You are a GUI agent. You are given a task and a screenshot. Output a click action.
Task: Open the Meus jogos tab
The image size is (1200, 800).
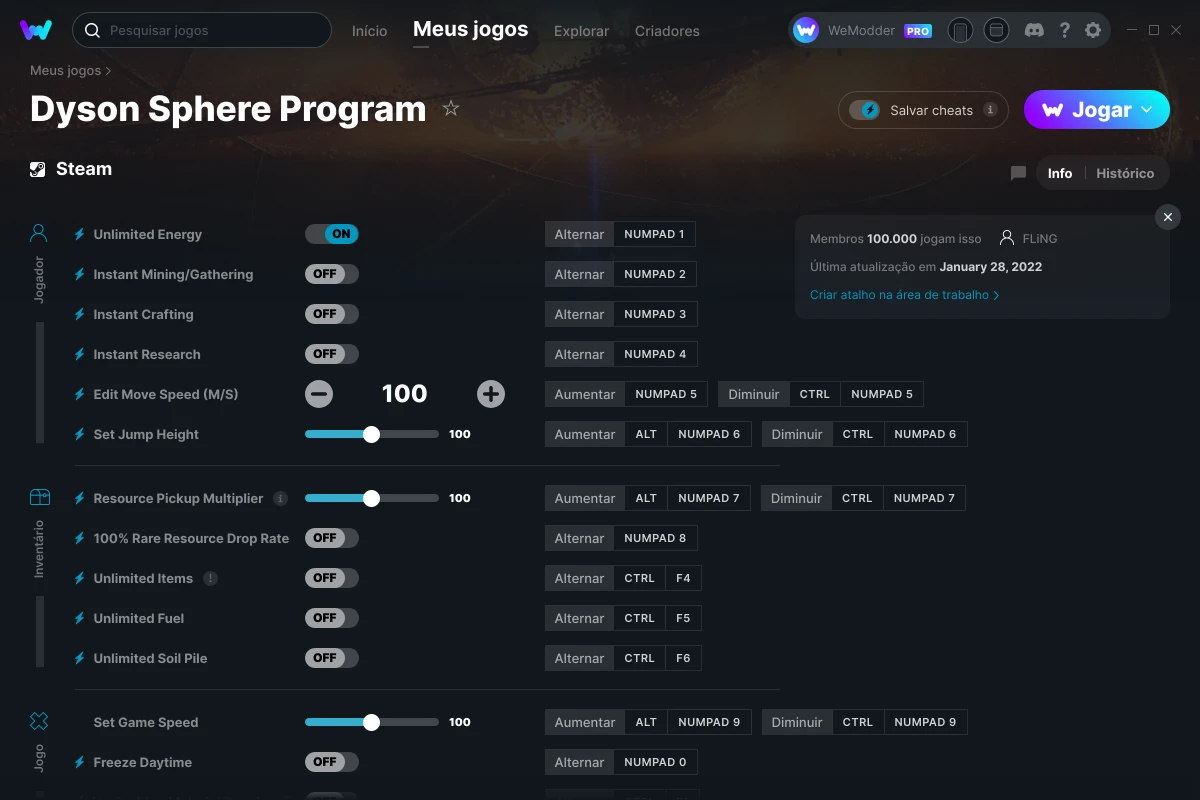tap(471, 29)
